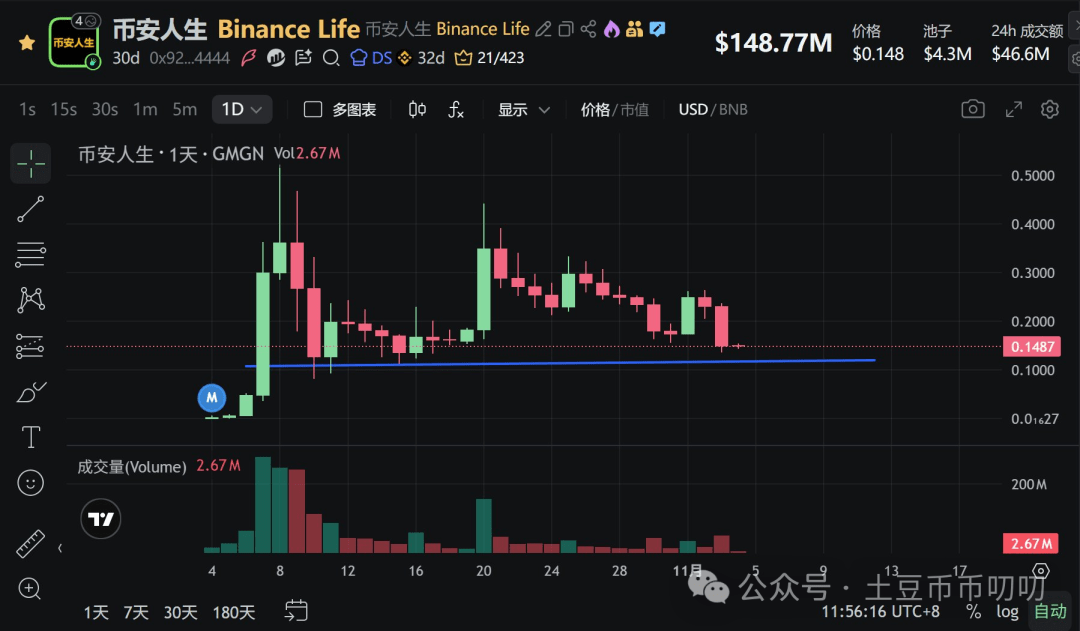
Task: Select the text T tool
Action: pos(30,437)
